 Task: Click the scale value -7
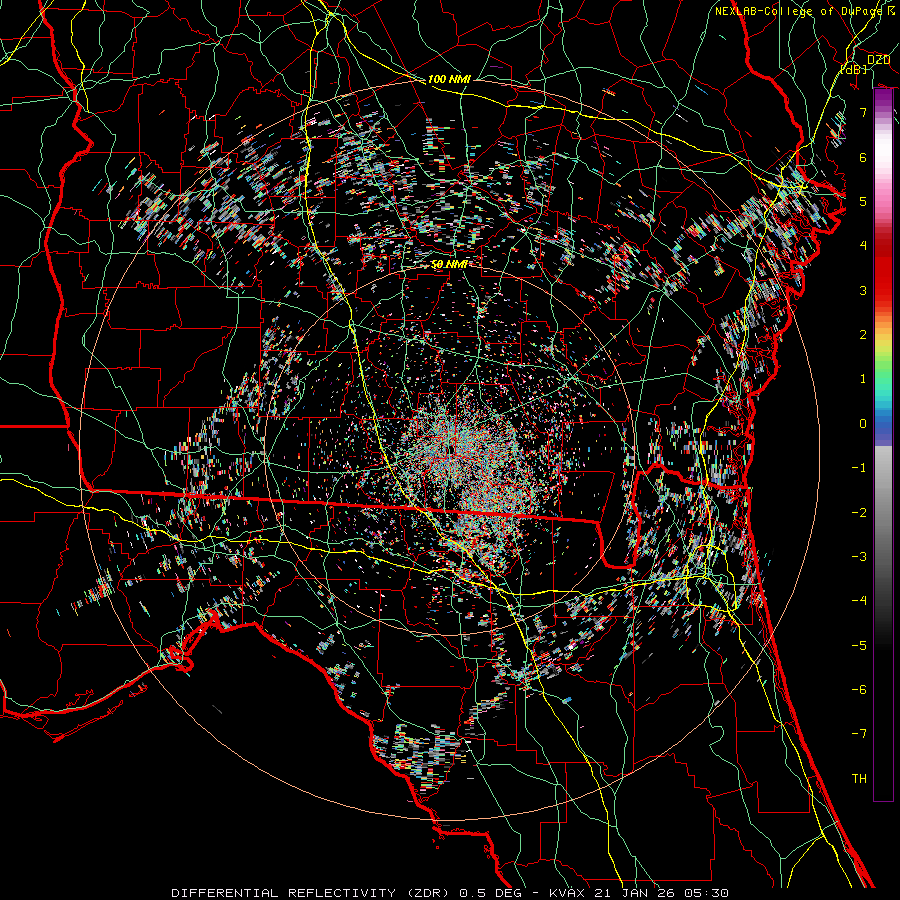(x=859, y=734)
